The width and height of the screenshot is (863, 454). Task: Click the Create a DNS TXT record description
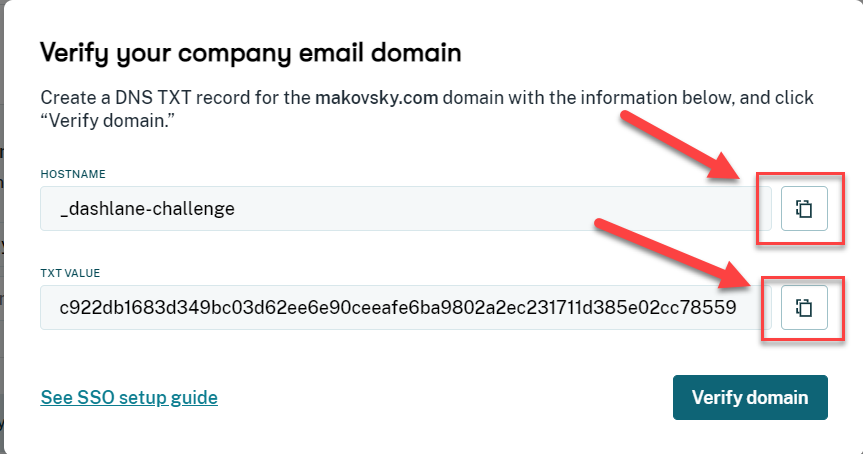(427, 109)
